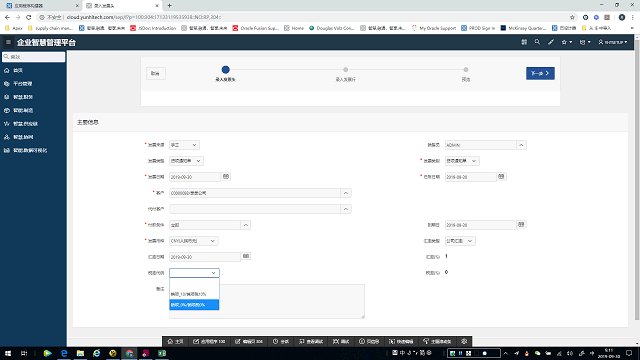Open the 付款条件 lookup arrow
Image resolution: width=640 pixels, height=360 pixels.
(245, 225)
